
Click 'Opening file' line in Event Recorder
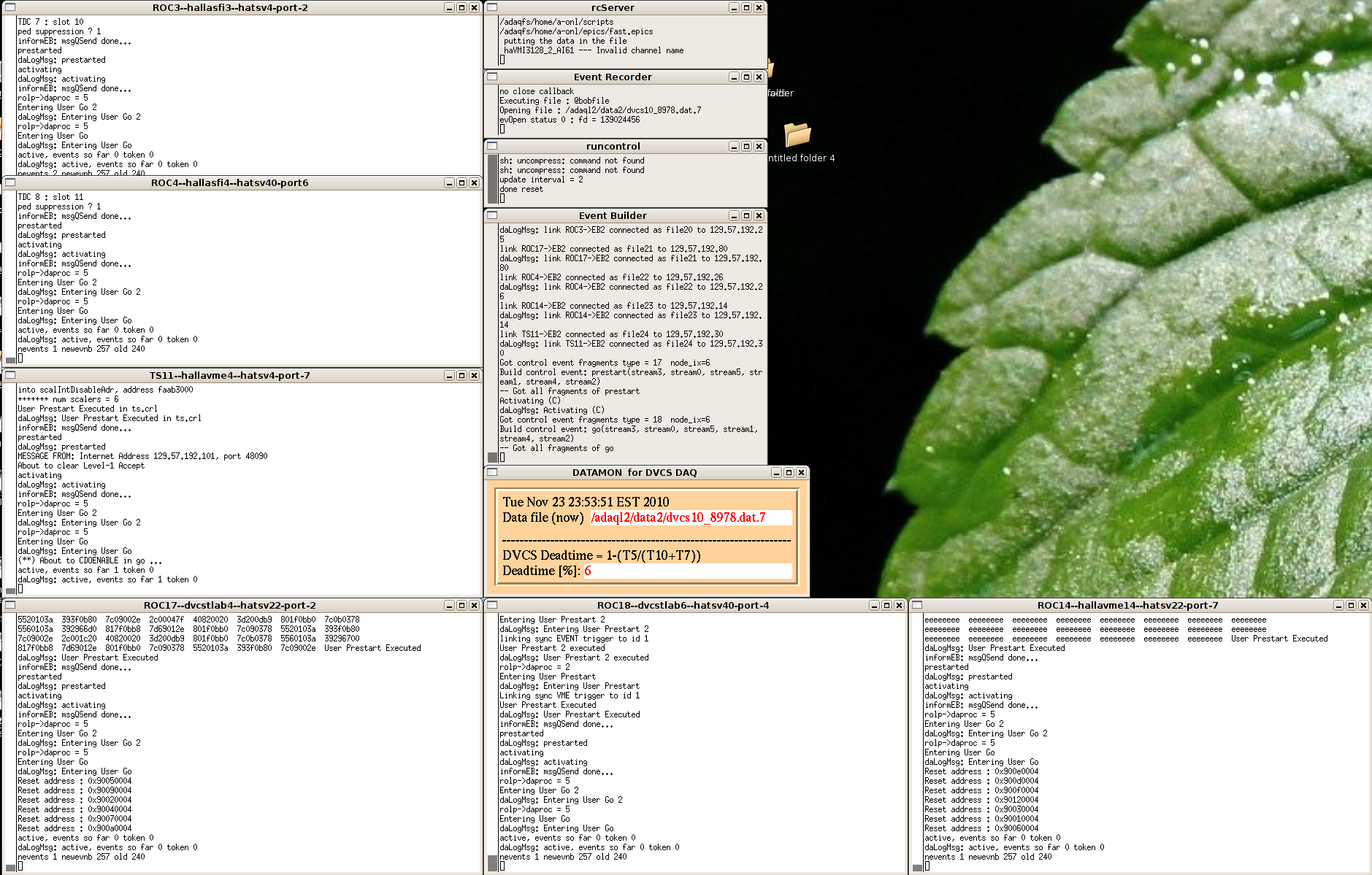pyautogui.click(x=600, y=110)
